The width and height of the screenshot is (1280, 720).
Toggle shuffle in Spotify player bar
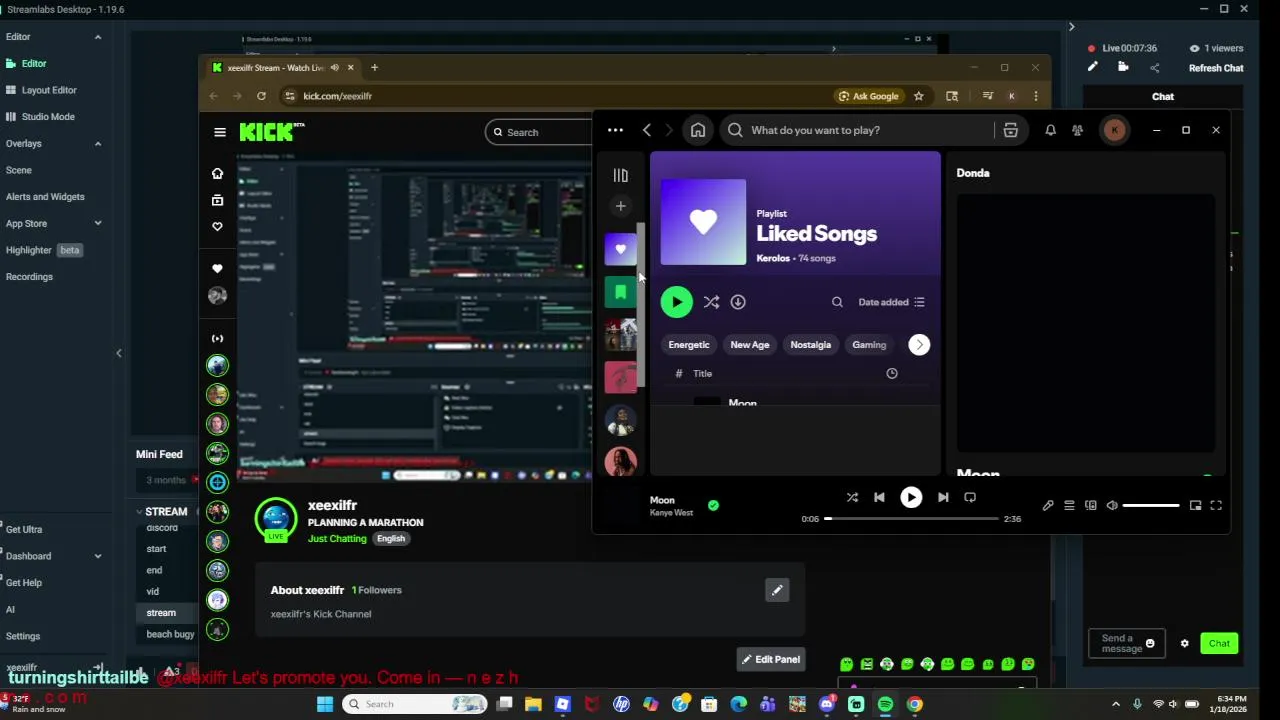tap(852, 497)
